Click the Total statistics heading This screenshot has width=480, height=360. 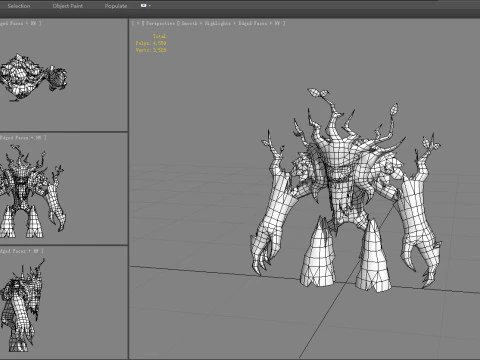[x=160, y=36]
